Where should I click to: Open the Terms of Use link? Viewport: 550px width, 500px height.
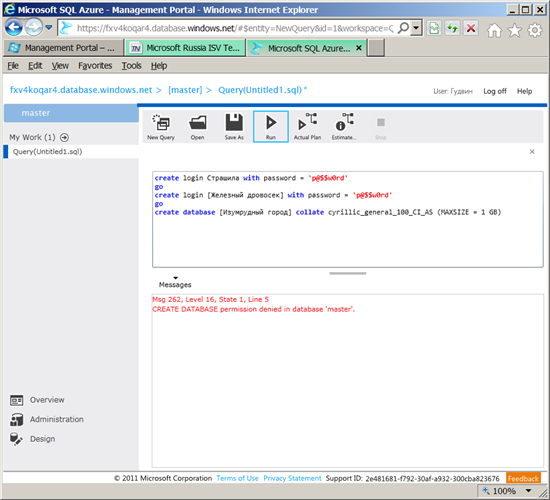237,478
